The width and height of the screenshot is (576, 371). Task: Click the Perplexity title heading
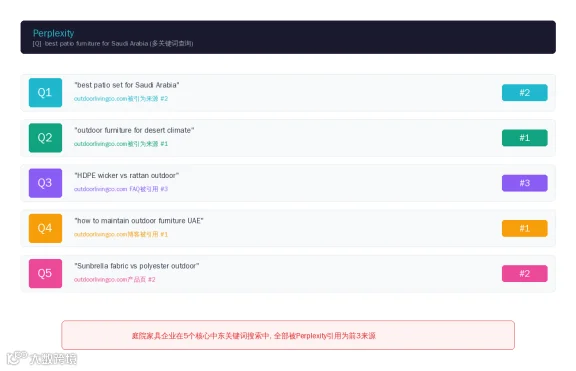pyautogui.click(x=53, y=33)
